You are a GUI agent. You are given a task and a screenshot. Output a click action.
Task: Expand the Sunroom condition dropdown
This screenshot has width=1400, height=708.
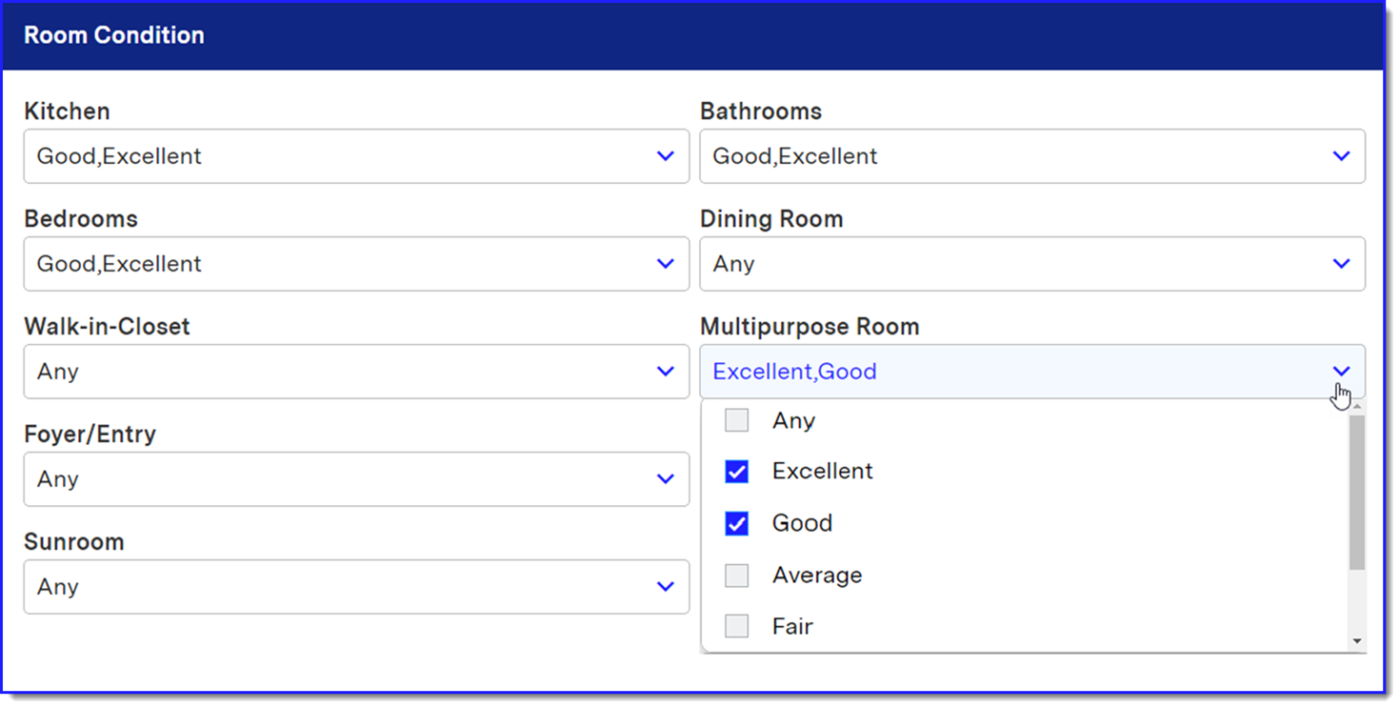pos(340,587)
